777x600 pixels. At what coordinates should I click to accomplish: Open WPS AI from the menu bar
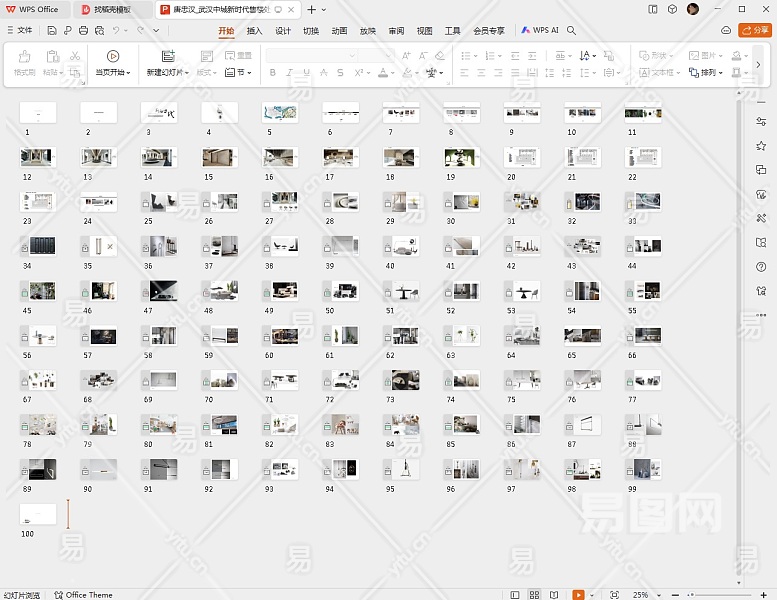tap(540, 31)
